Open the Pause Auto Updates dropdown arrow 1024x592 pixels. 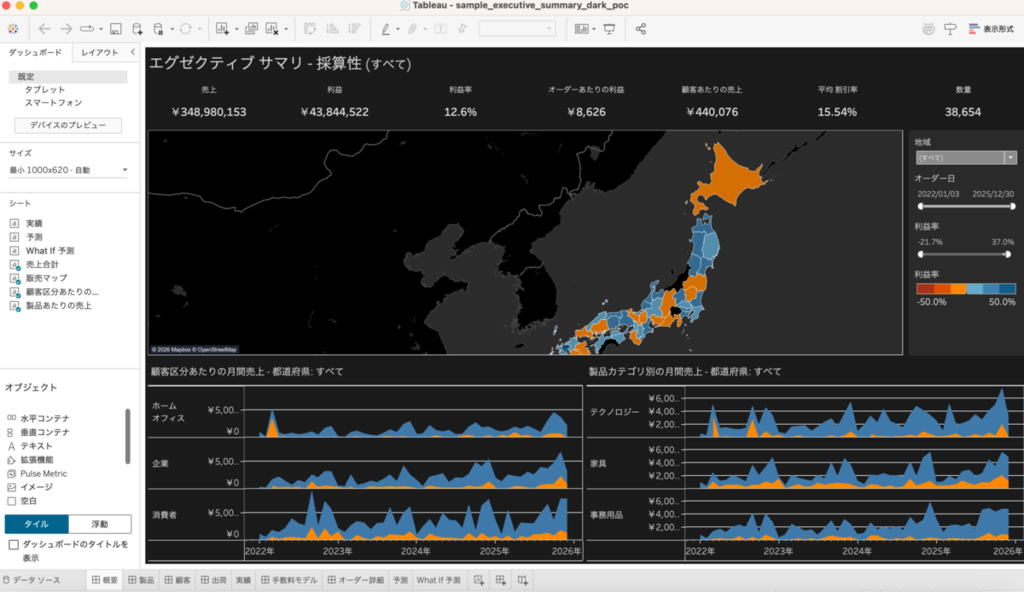click(x=172, y=29)
